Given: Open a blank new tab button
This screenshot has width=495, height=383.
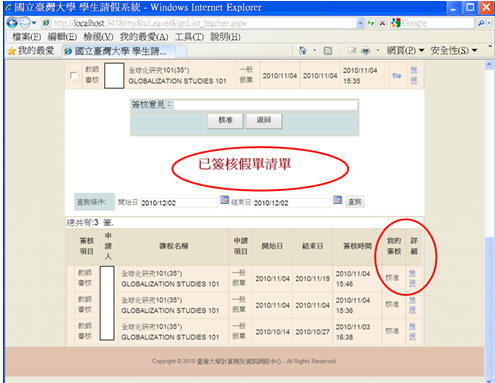Looking at the screenshot, I should (x=180, y=52).
